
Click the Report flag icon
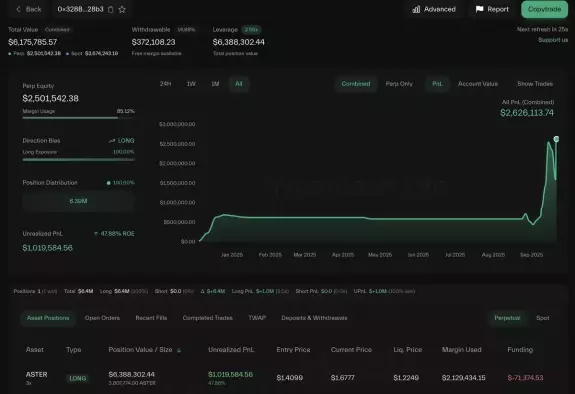click(x=479, y=9)
